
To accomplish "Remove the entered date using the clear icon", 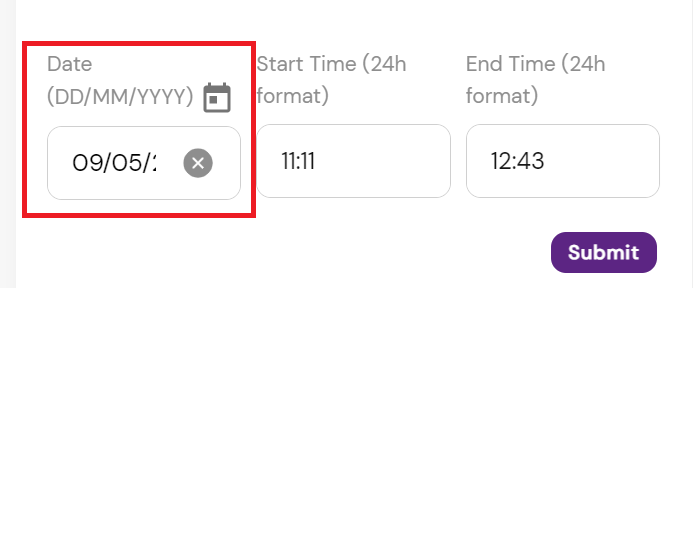I will pyautogui.click(x=198, y=163).
